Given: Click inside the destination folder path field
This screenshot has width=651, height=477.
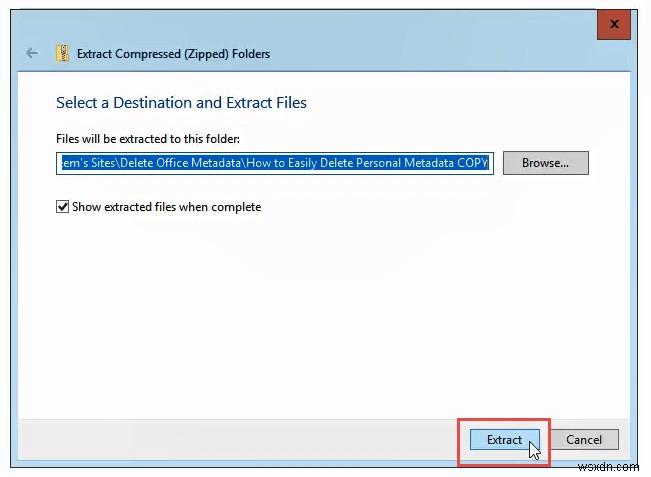Looking at the screenshot, I should tap(275, 163).
